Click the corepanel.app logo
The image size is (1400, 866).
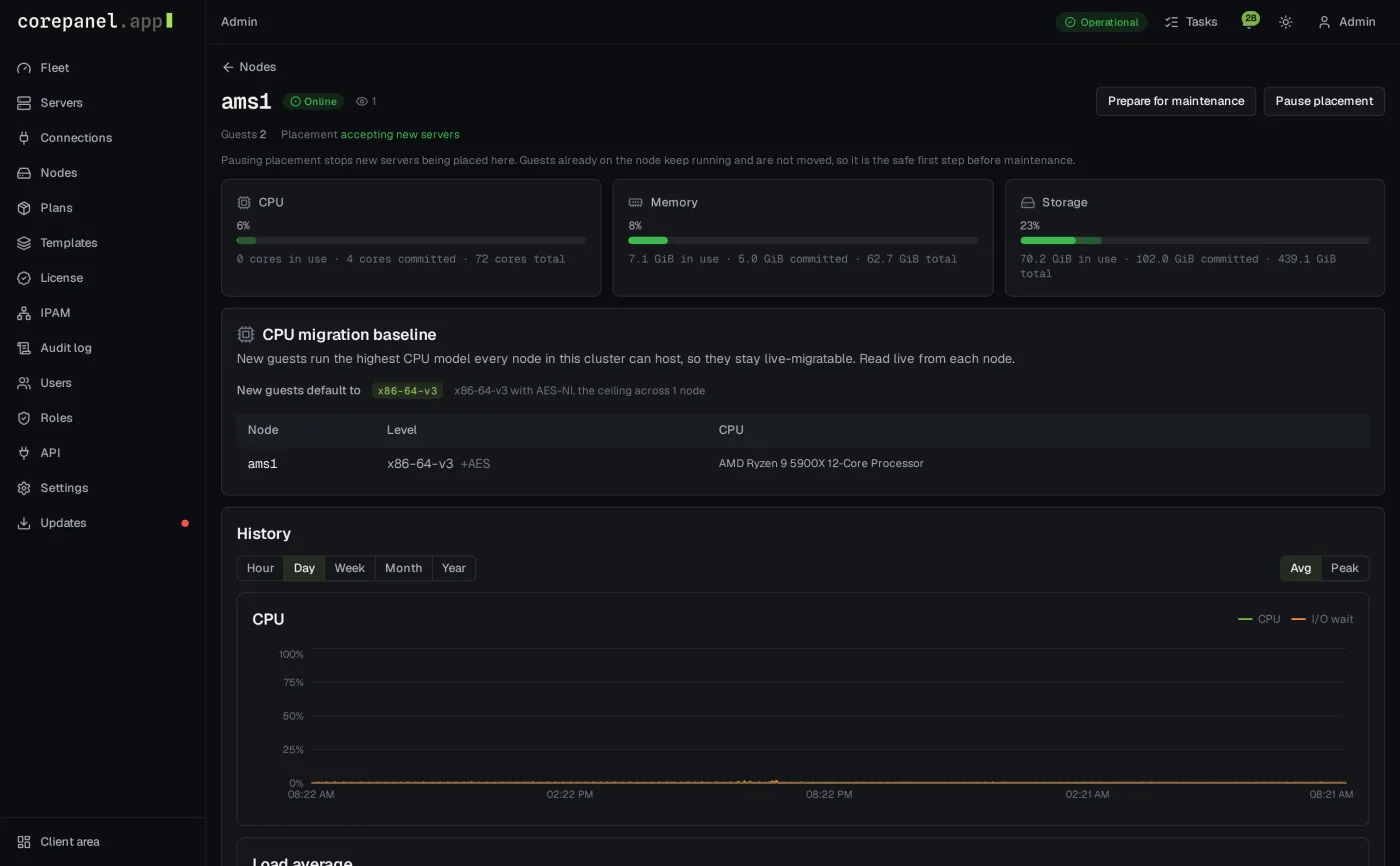coord(95,21)
